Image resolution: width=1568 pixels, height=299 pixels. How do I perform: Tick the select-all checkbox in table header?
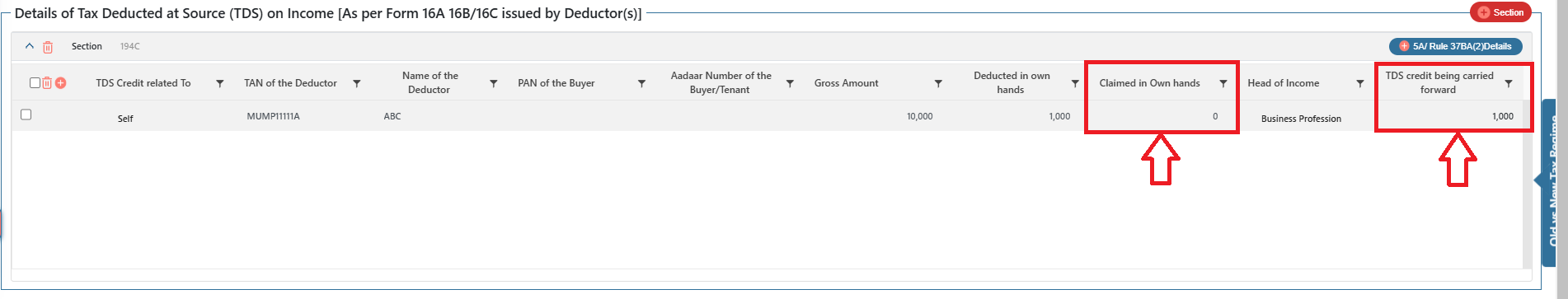35,82
